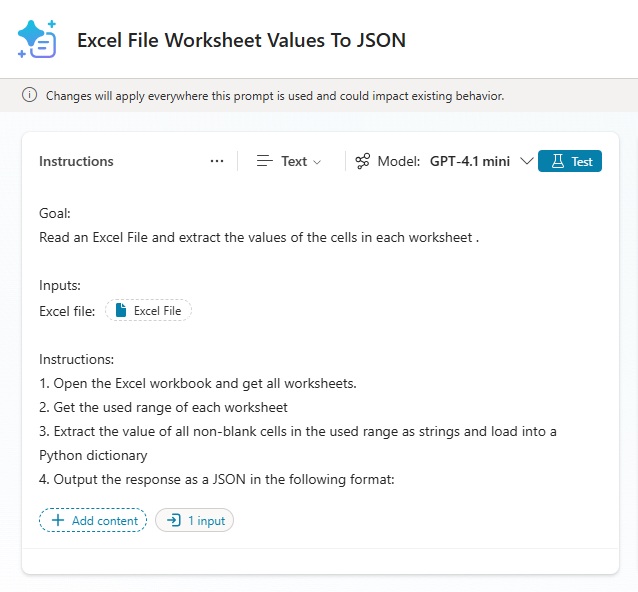Open the more options ellipsis menu
Screen dimensions: 638x592
(x=217, y=161)
